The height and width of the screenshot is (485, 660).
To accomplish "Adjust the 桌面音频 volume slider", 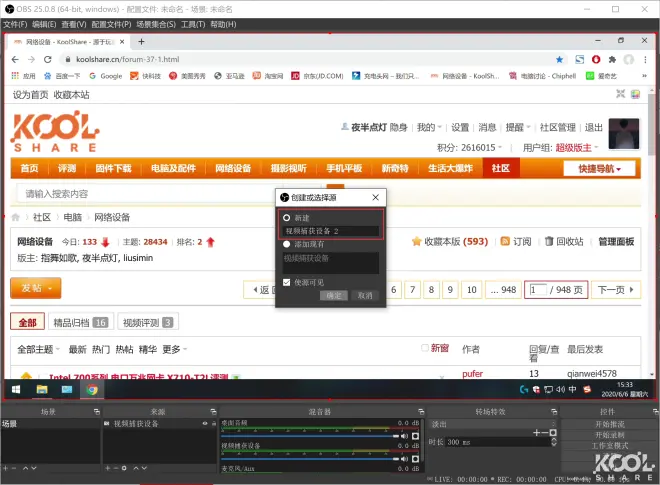I will click(x=310, y=436).
